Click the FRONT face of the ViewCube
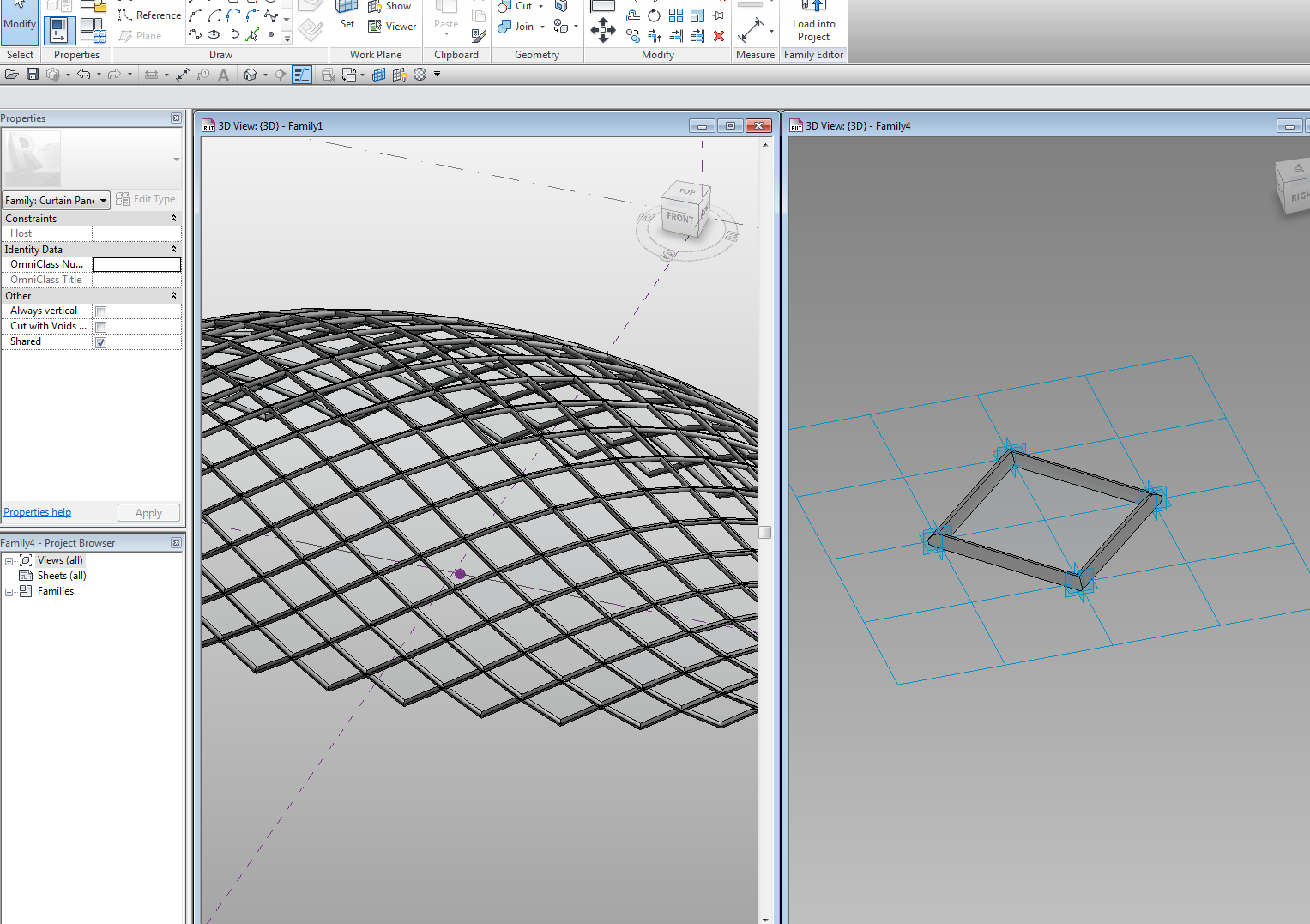The height and width of the screenshot is (924, 1310). (679, 218)
